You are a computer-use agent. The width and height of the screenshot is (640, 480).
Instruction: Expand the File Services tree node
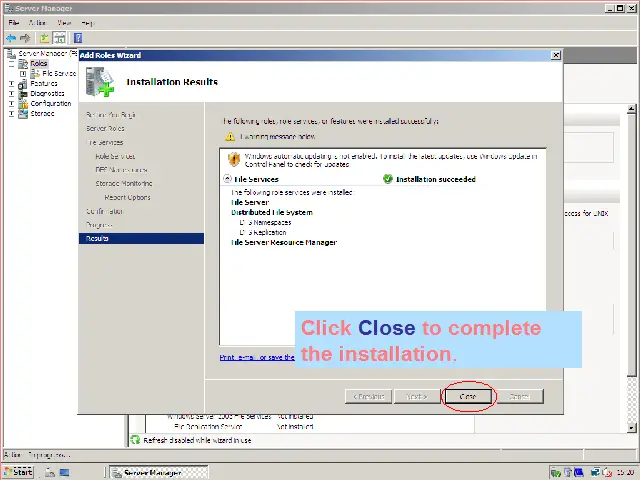click(23, 74)
